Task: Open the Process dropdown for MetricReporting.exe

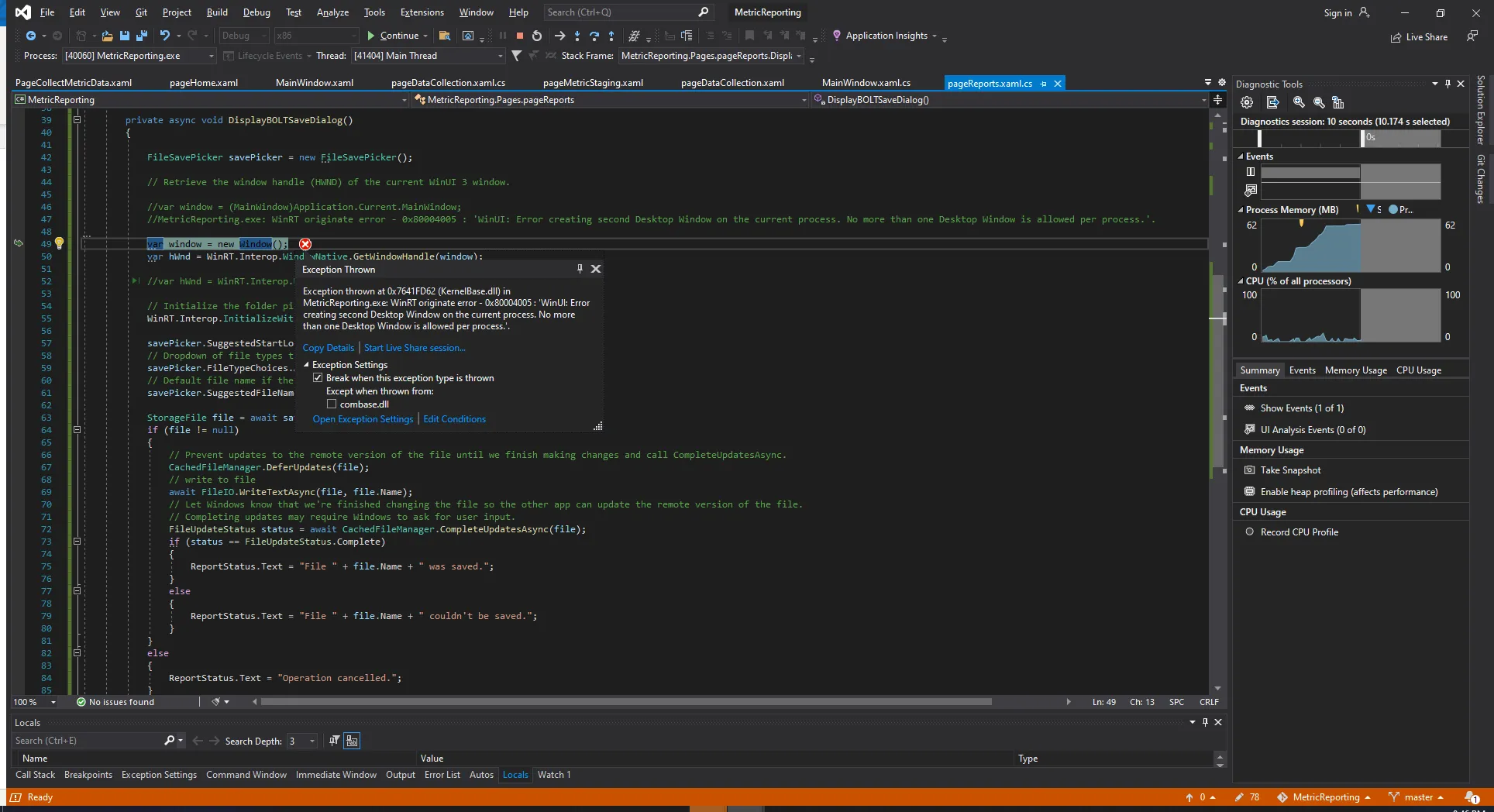Action: (211, 56)
